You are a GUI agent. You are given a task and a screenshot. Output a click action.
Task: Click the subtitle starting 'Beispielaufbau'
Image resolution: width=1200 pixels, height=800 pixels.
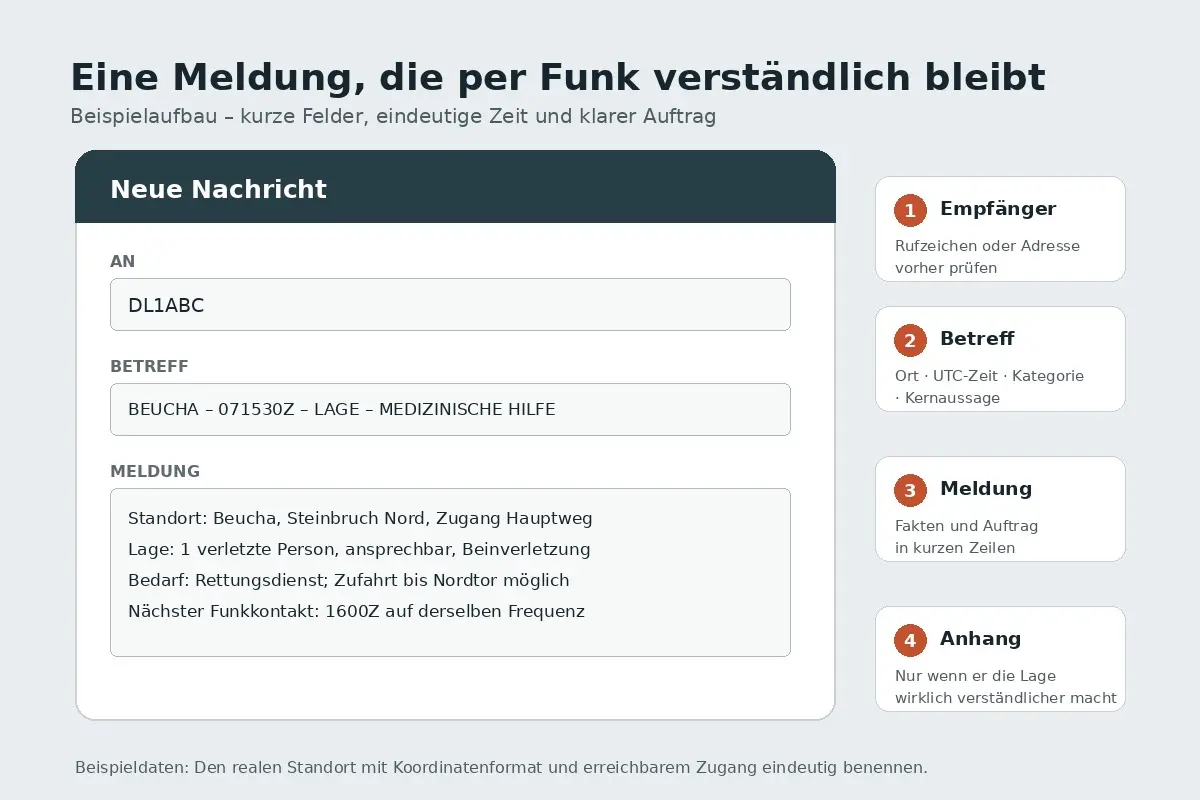click(x=393, y=117)
